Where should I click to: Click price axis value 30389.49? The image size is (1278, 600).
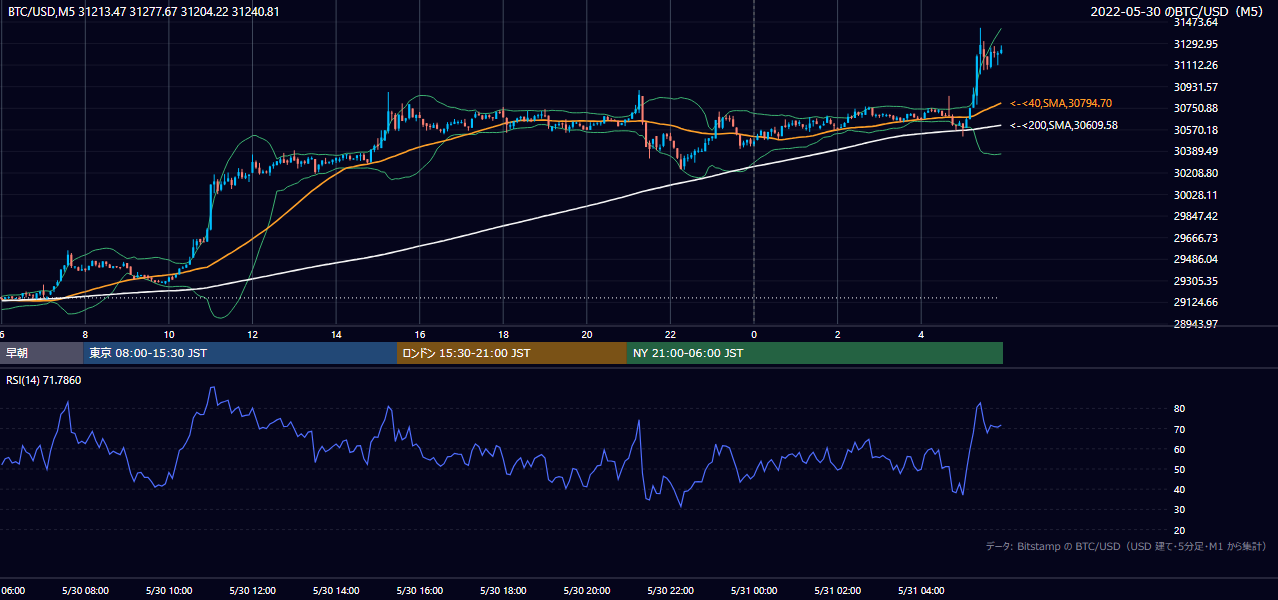point(1195,151)
